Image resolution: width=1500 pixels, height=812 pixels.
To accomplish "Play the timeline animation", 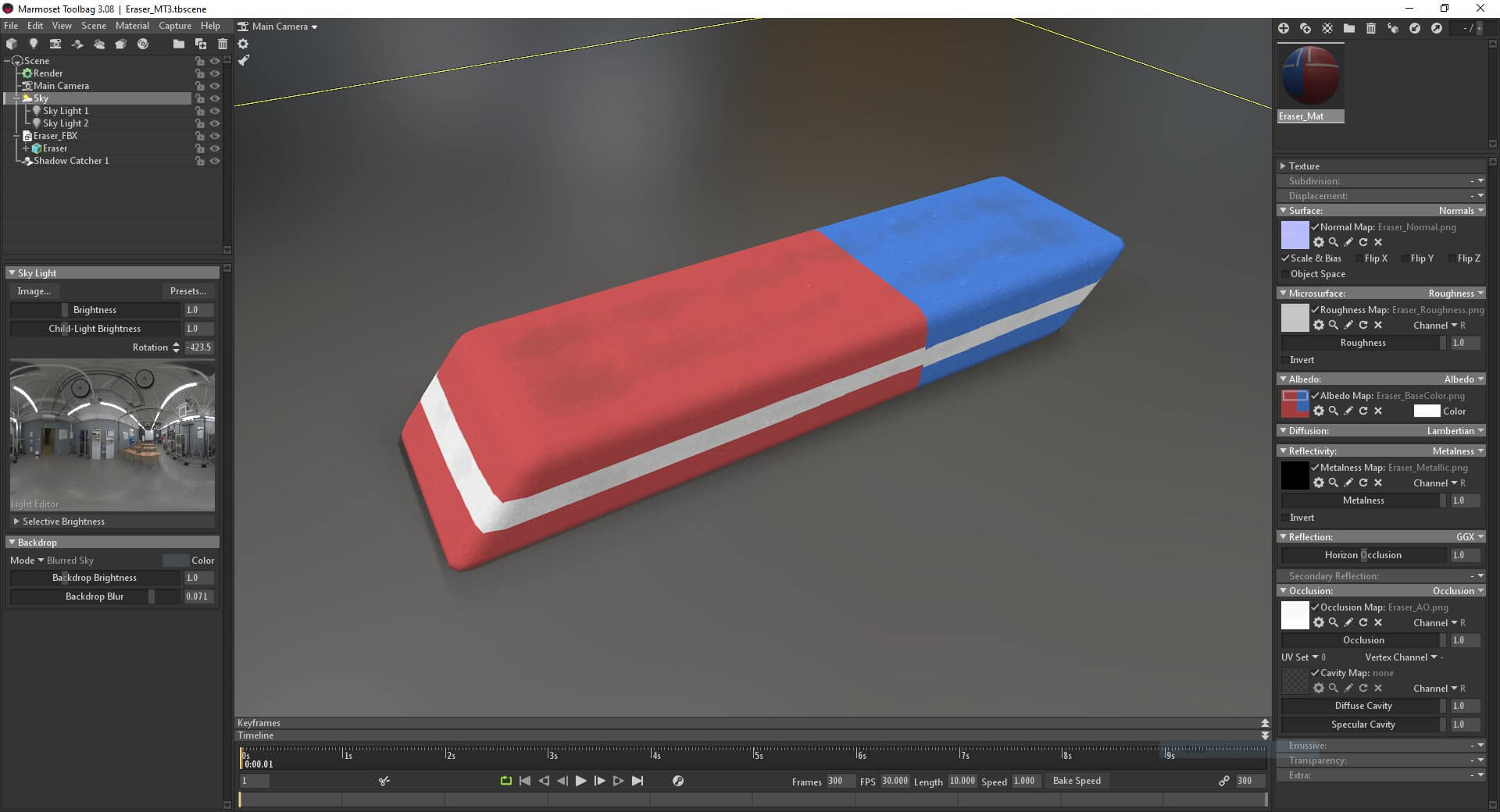I will tap(580, 781).
